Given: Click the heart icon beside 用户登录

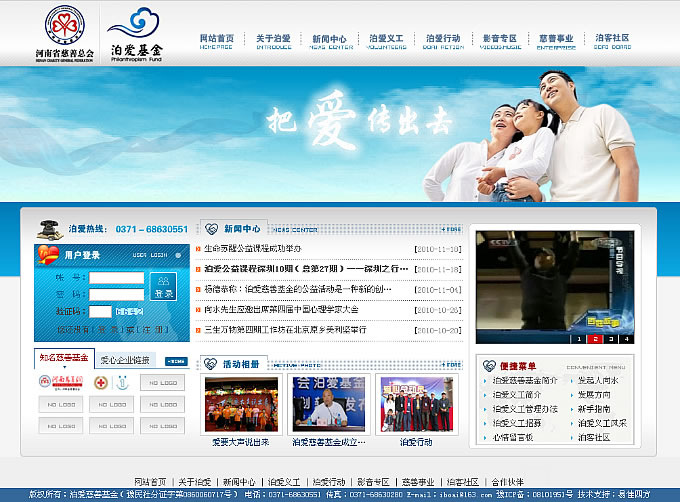Looking at the screenshot, I should point(48,256).
